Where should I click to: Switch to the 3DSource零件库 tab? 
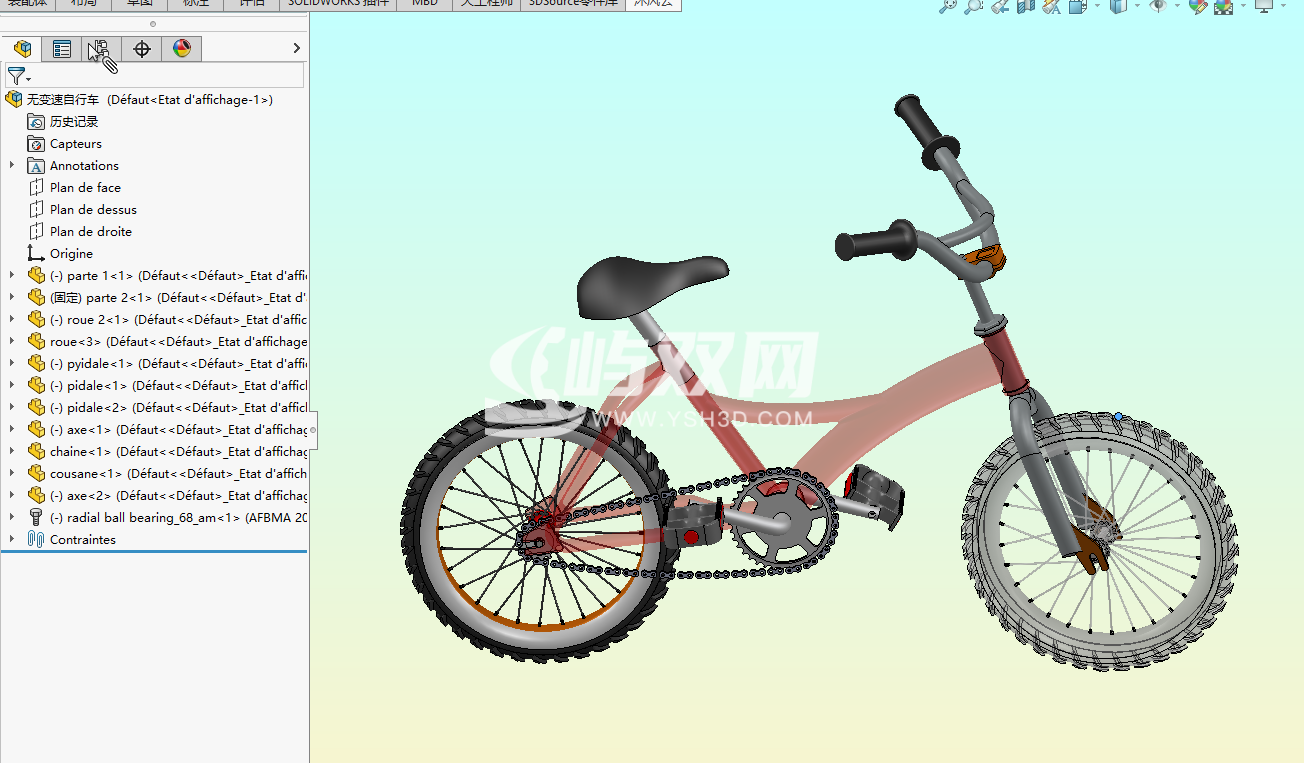click(574, 4)
